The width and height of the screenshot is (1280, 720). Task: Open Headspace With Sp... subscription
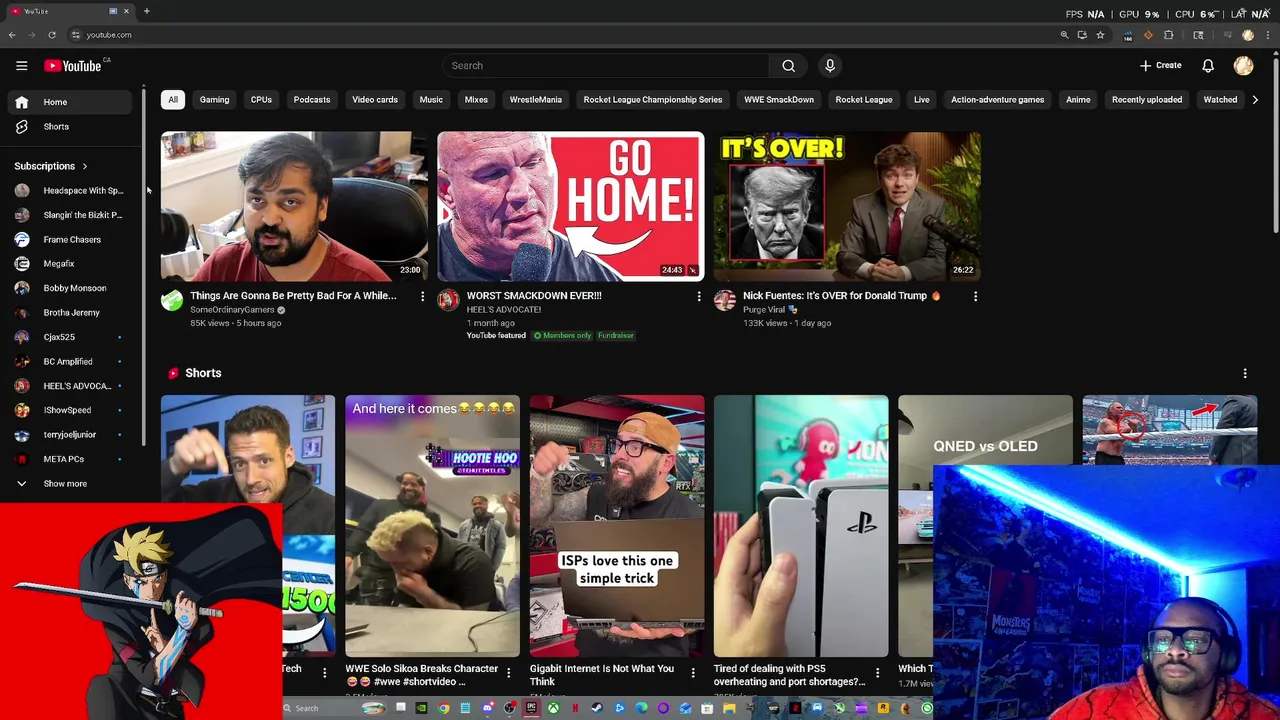pos(70,190)
